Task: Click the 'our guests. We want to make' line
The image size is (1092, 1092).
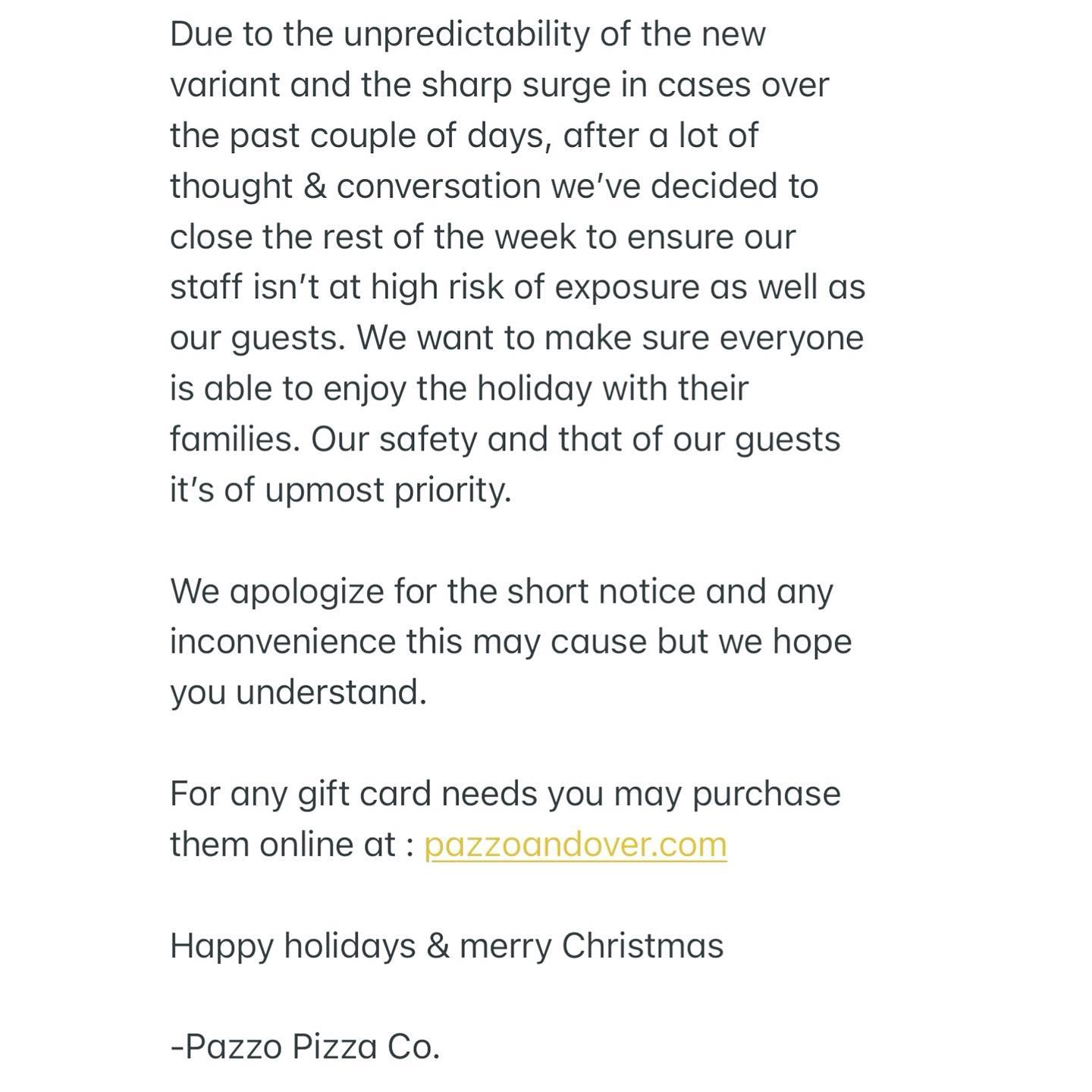Action: coord(516,337)
